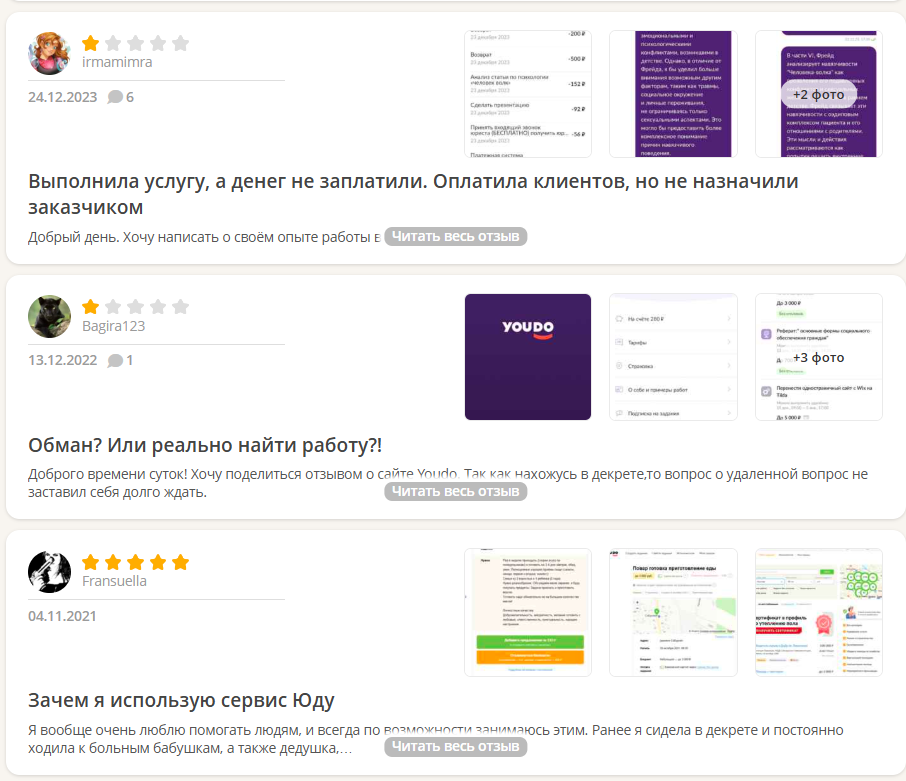Click Fransuella's five-star rating
Image resolution: width=906 pixels, height=781 pixels.
click(x=135, y=562)
